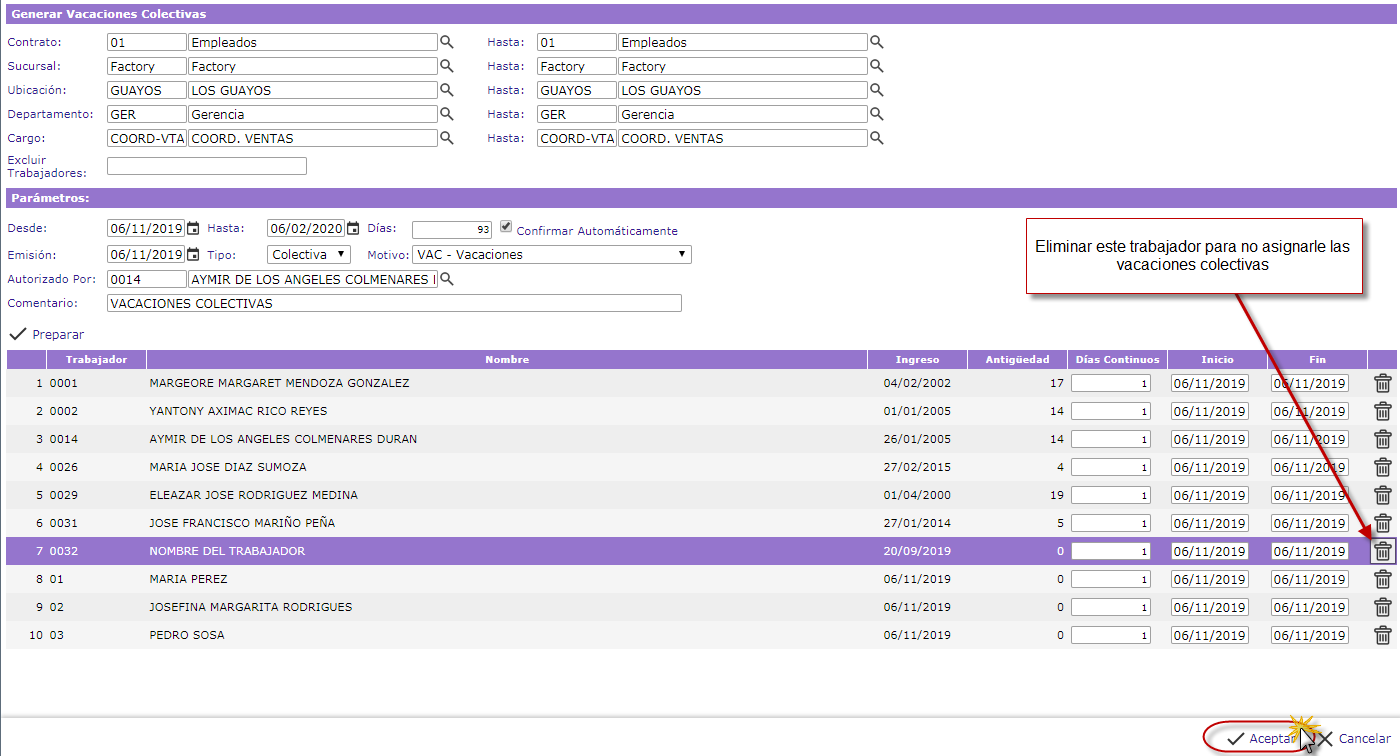The height and width of the screenshot is (756, 1400).
Task: Click magnifier next to Ubicación LOS GUAYOS
Action: coord(447,90)
